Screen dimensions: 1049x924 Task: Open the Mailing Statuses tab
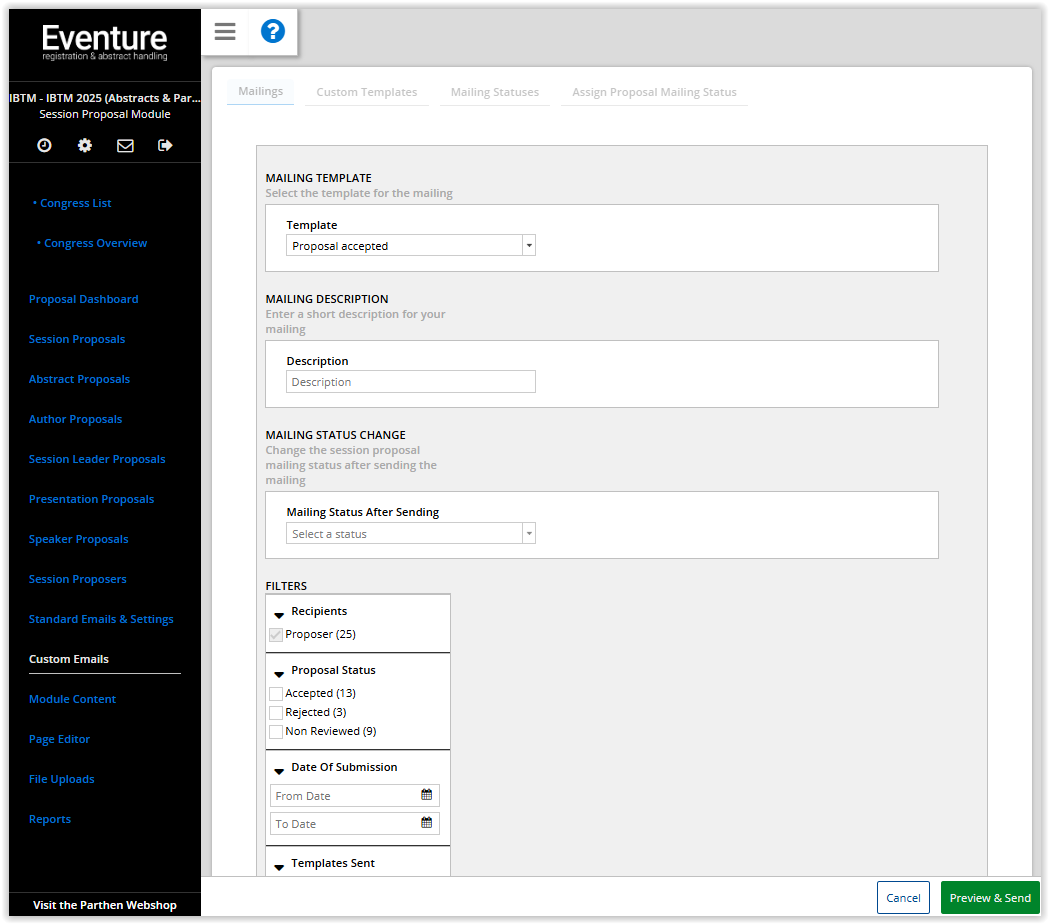(x=494, y=92)
